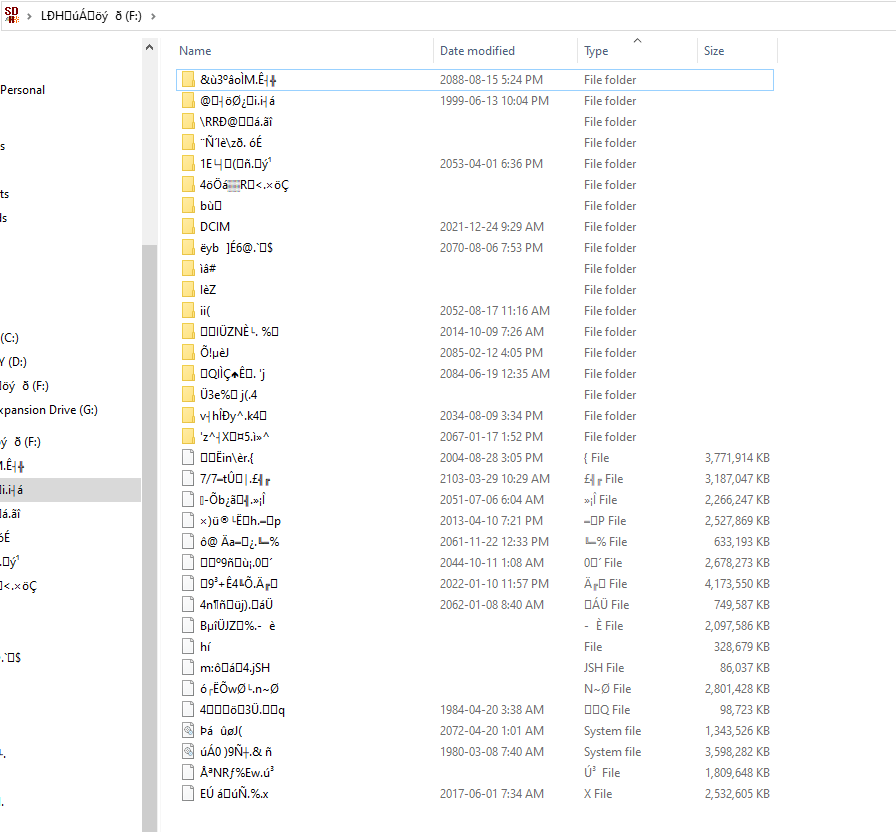Open the (C:) drive in navigation pane

(9, 338)
